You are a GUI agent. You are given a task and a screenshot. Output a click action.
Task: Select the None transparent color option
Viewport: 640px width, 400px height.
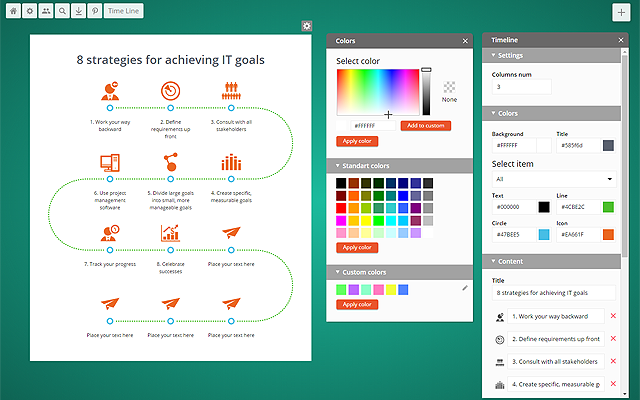point(449,91)
